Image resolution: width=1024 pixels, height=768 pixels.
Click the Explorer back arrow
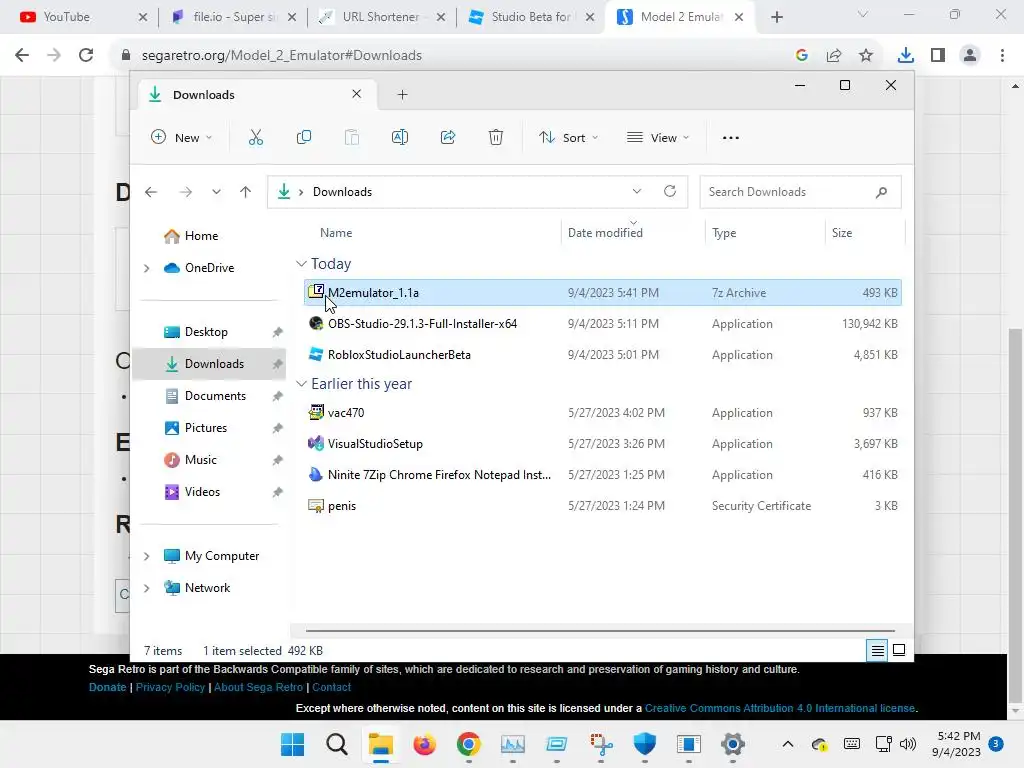[151, 192]
